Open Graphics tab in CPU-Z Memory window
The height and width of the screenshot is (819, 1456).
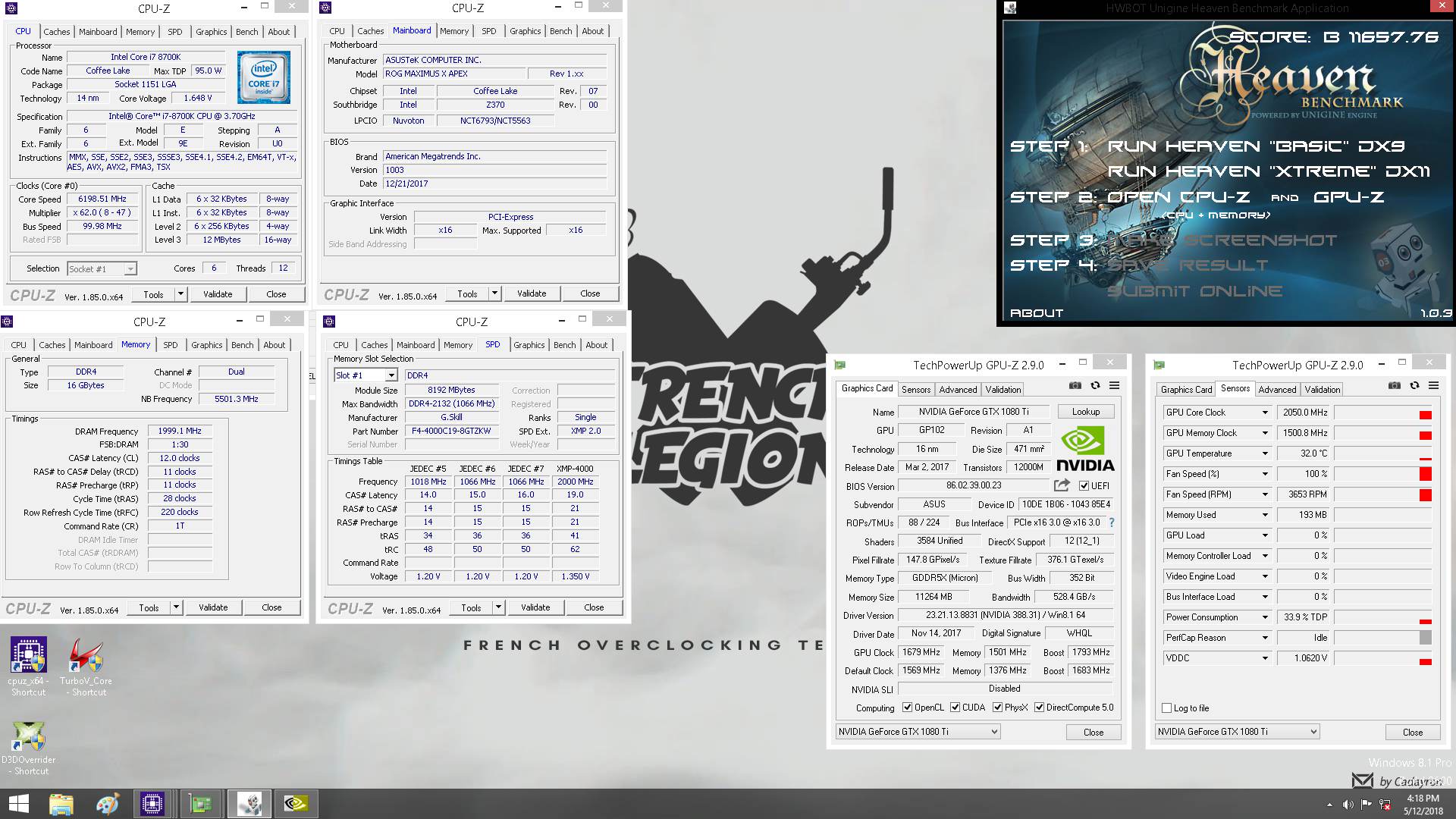click(x=207, y=345)
